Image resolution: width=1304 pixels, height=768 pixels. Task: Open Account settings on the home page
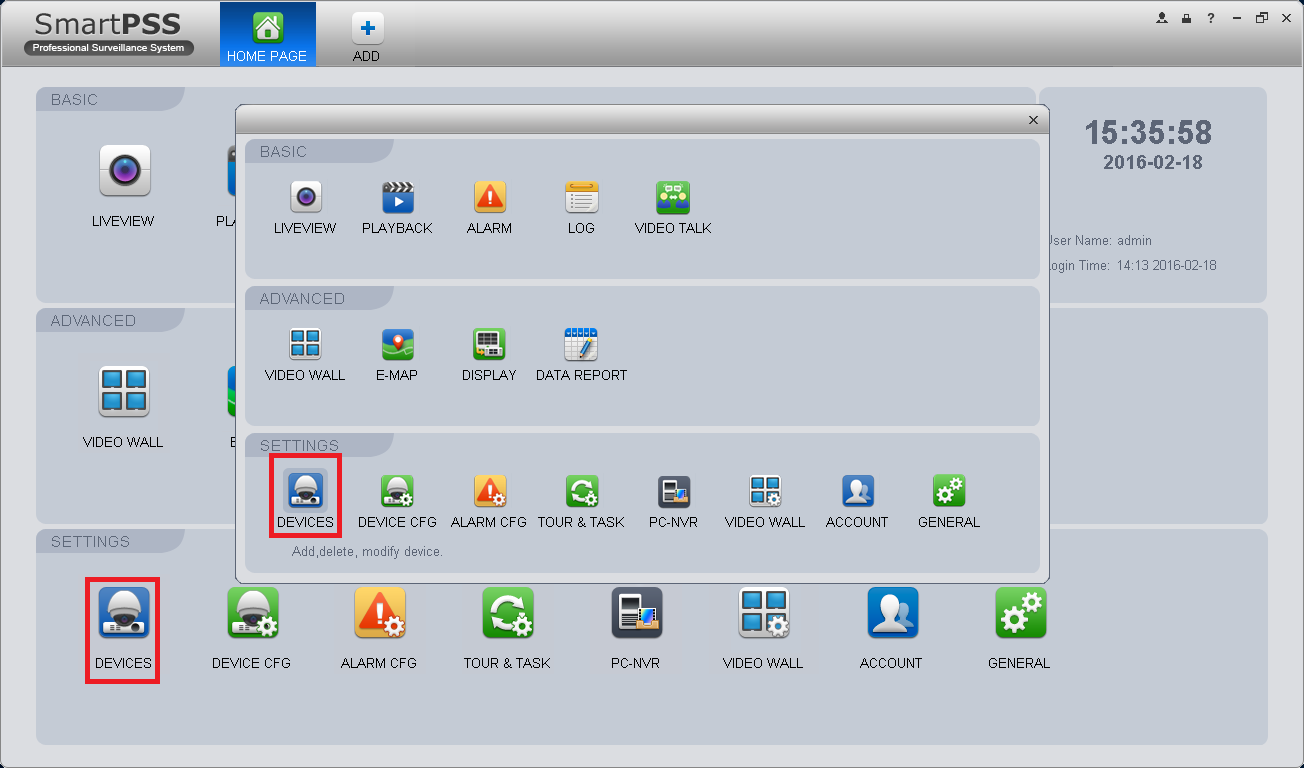pos(891,612)
